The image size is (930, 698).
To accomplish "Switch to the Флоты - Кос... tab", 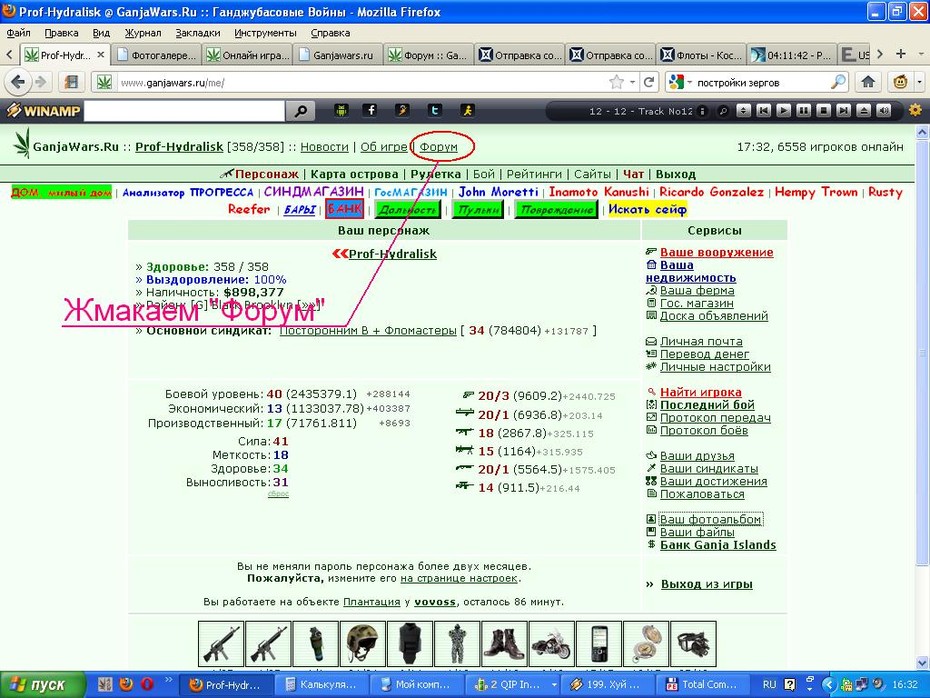I will (x=700, y=55).
